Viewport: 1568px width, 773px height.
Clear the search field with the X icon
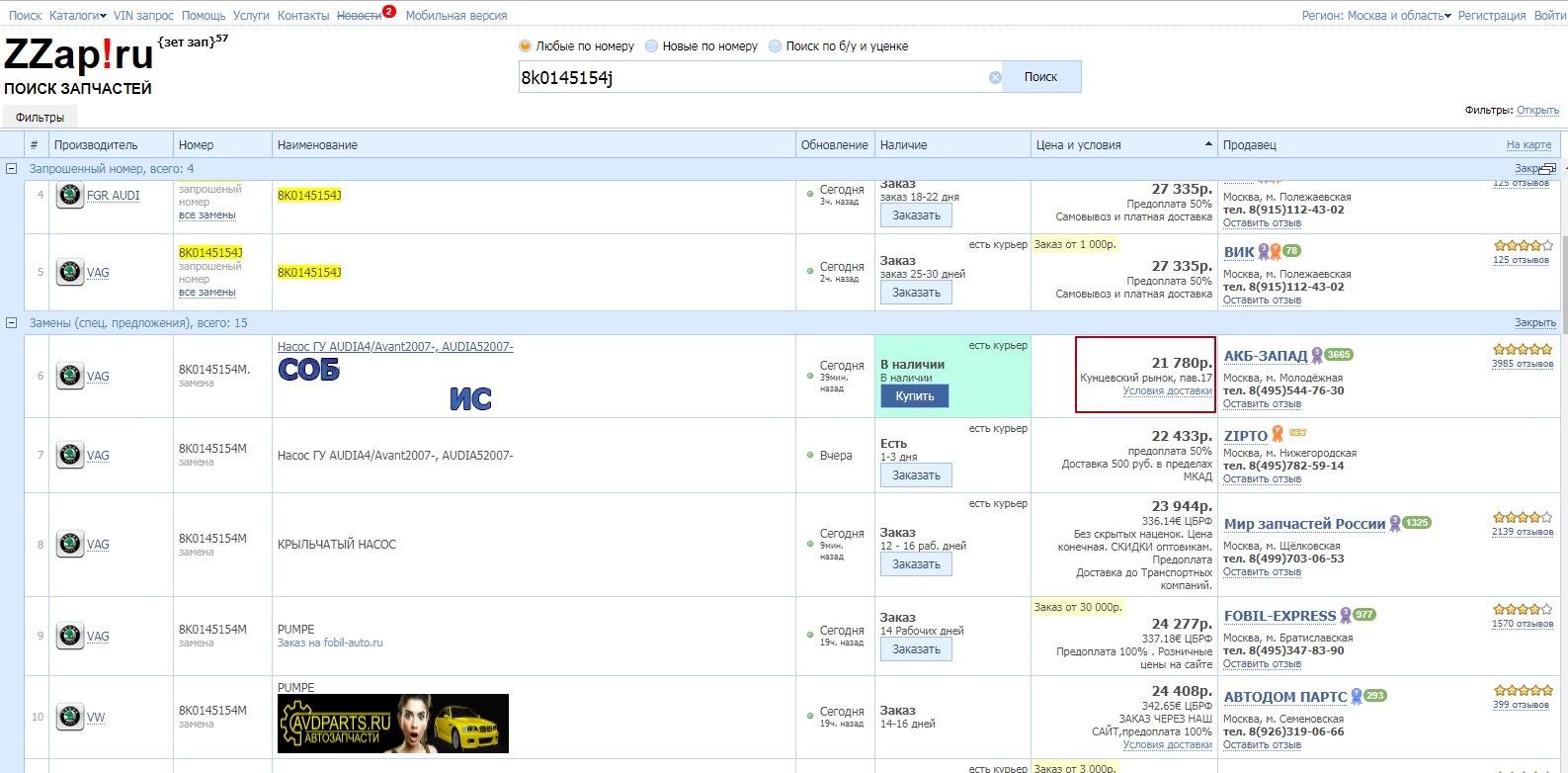click(995, 77)
